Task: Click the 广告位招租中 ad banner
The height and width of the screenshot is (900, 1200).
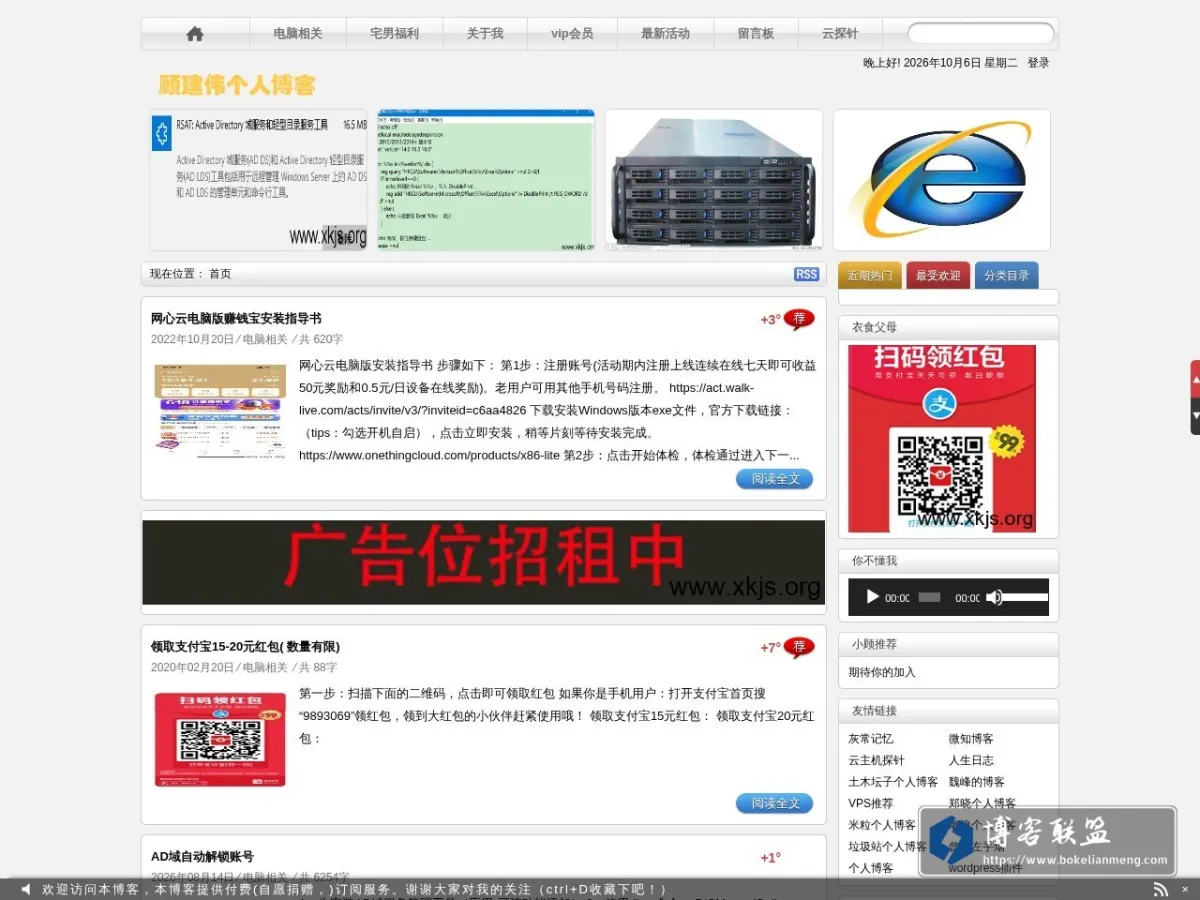Action: tap(484, 561)
